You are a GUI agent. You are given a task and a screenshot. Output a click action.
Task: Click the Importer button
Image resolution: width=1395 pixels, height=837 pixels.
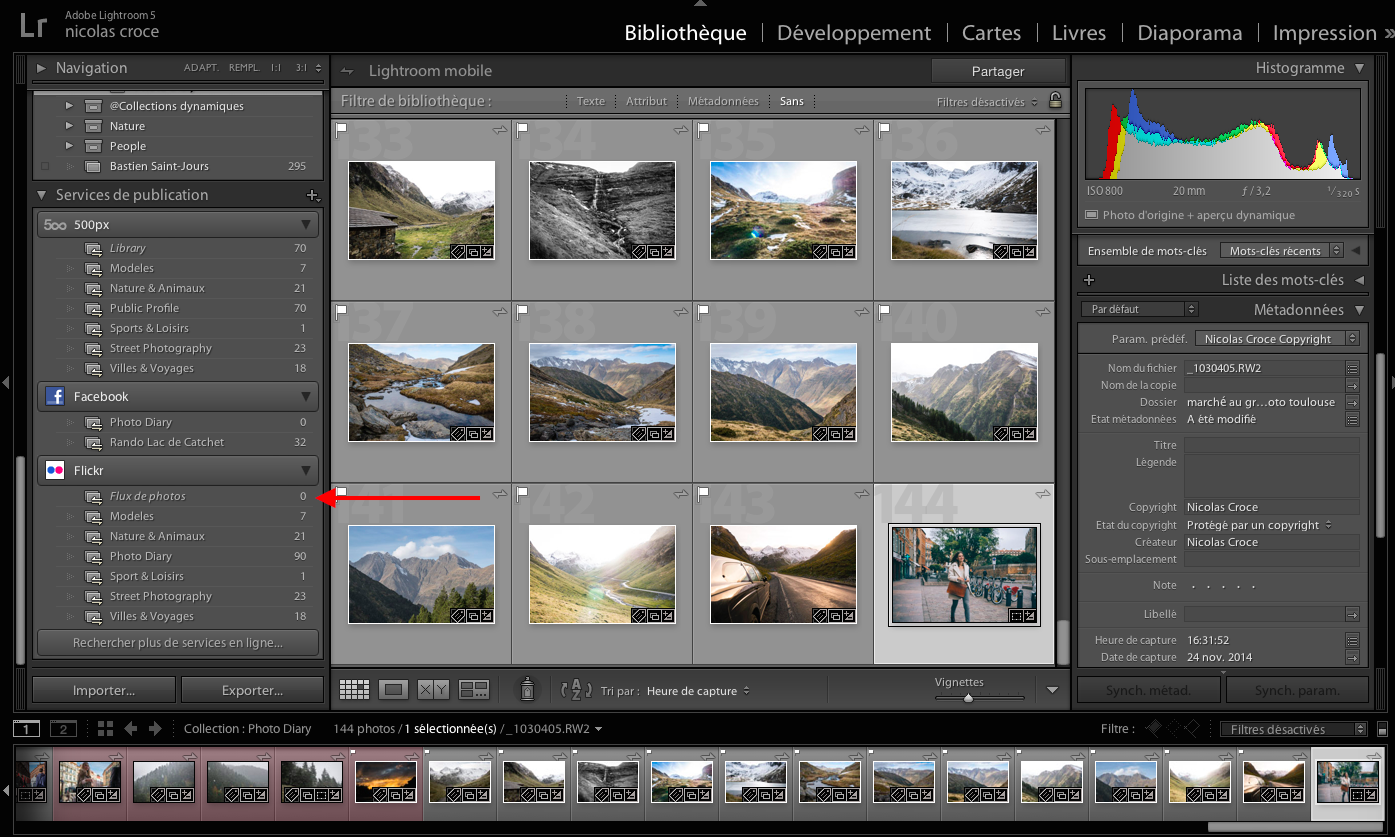(104, 690)
